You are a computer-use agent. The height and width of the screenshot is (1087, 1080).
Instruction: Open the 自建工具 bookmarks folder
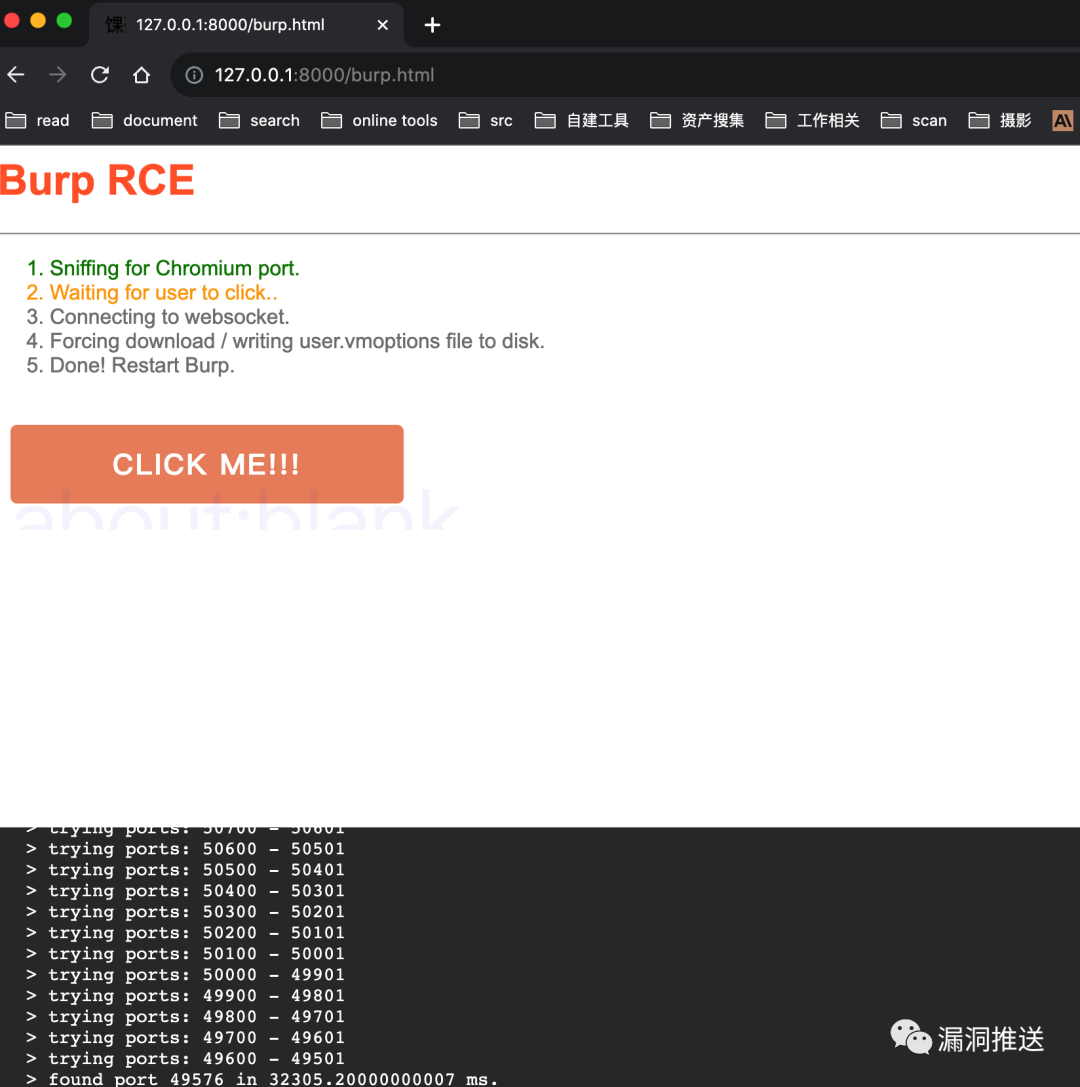[x=582, y=121]
